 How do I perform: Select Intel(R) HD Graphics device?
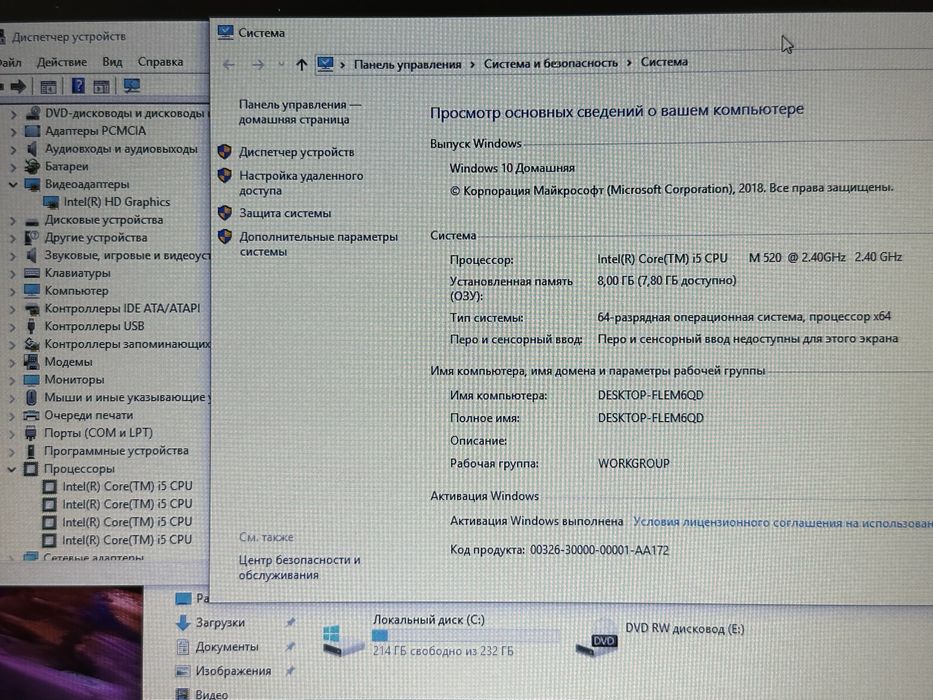tap(117, 202)
